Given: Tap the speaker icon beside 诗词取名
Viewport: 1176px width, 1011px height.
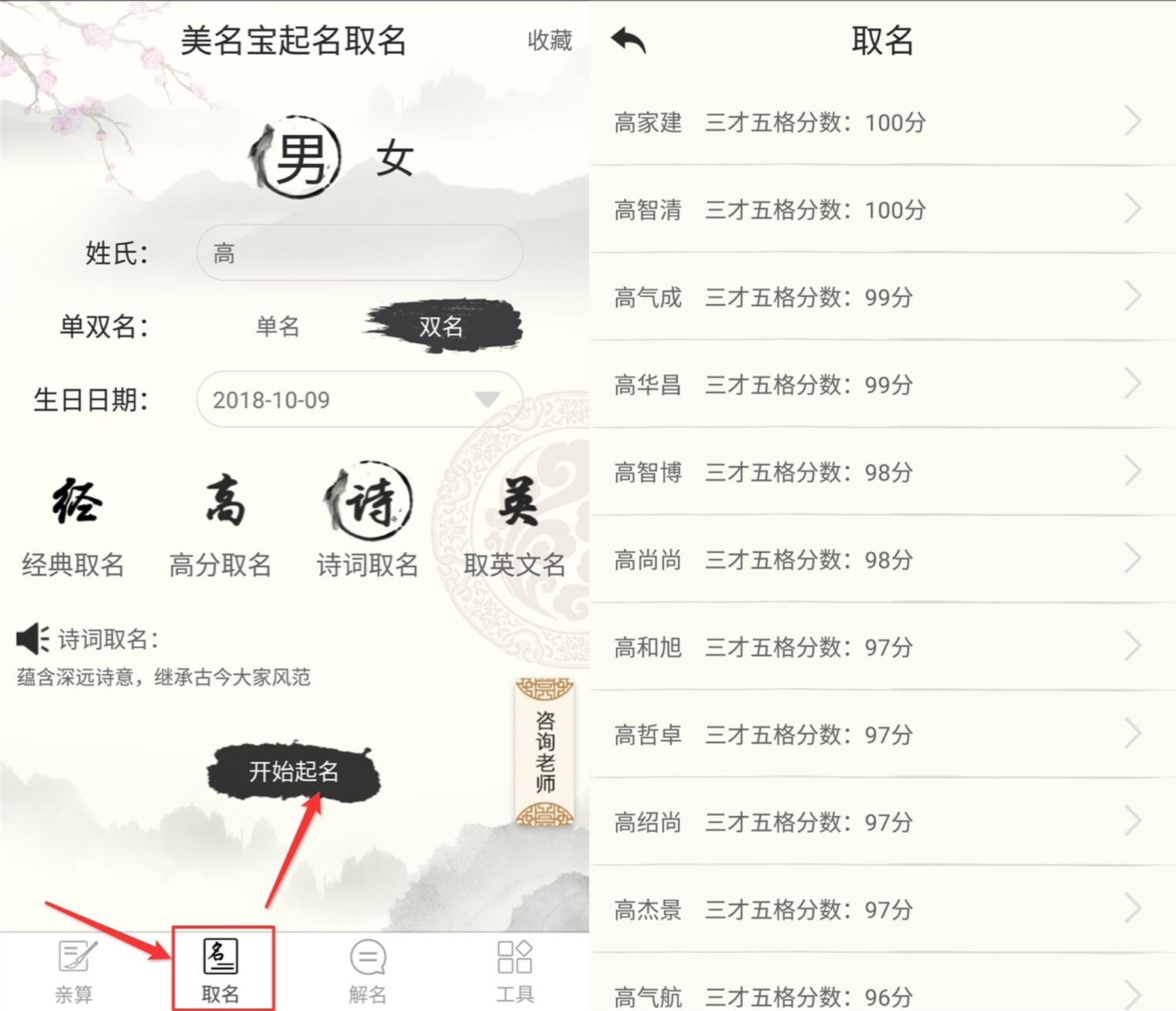Looking at the screenshot, I should pos(32,639).
